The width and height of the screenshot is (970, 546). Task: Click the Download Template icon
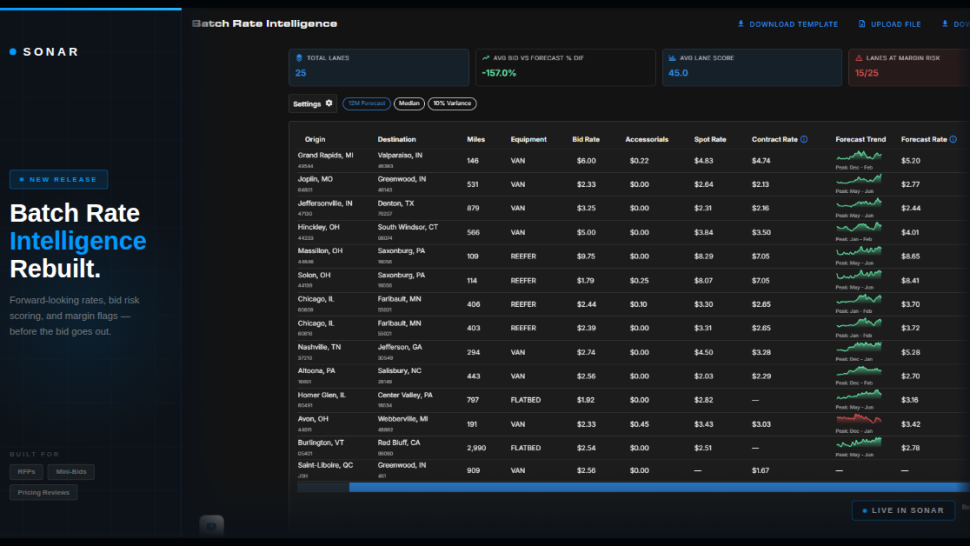point(740,24)
